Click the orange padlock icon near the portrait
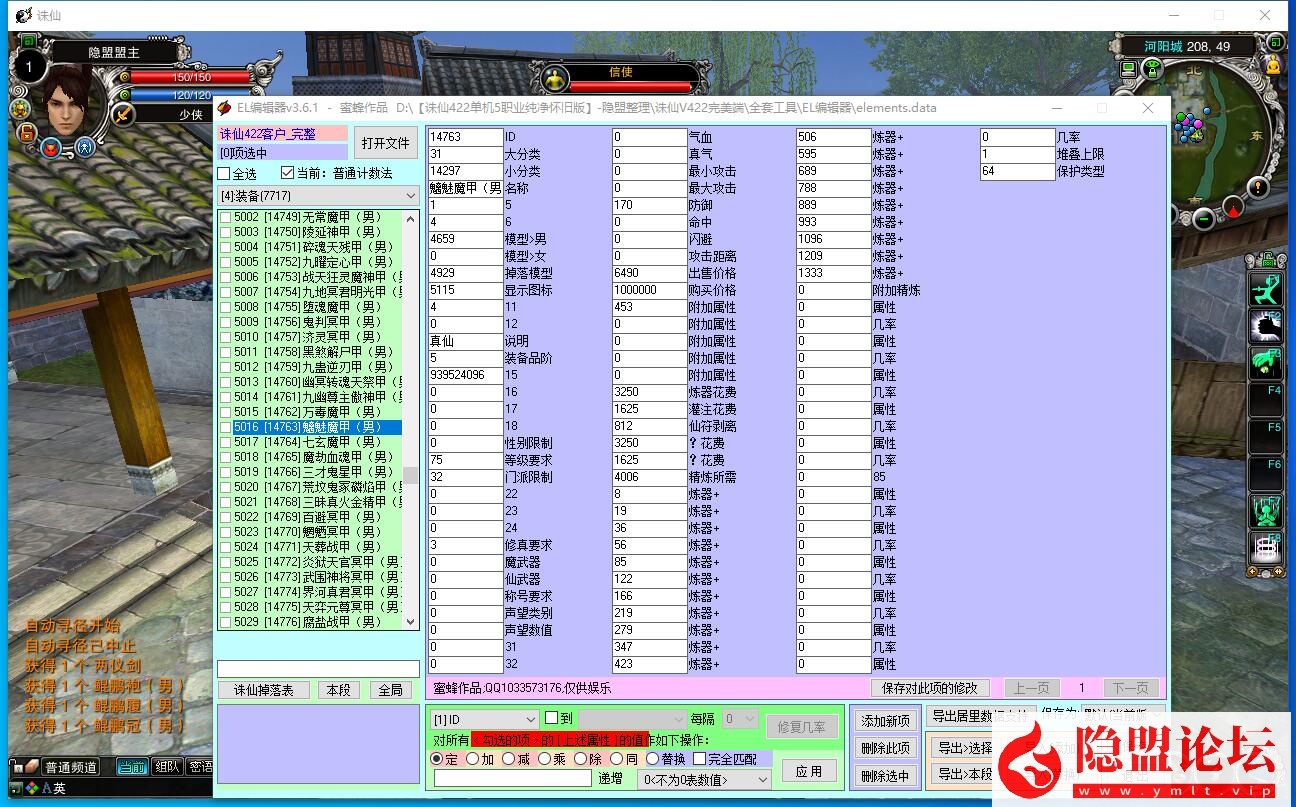 tap(26, 132)
